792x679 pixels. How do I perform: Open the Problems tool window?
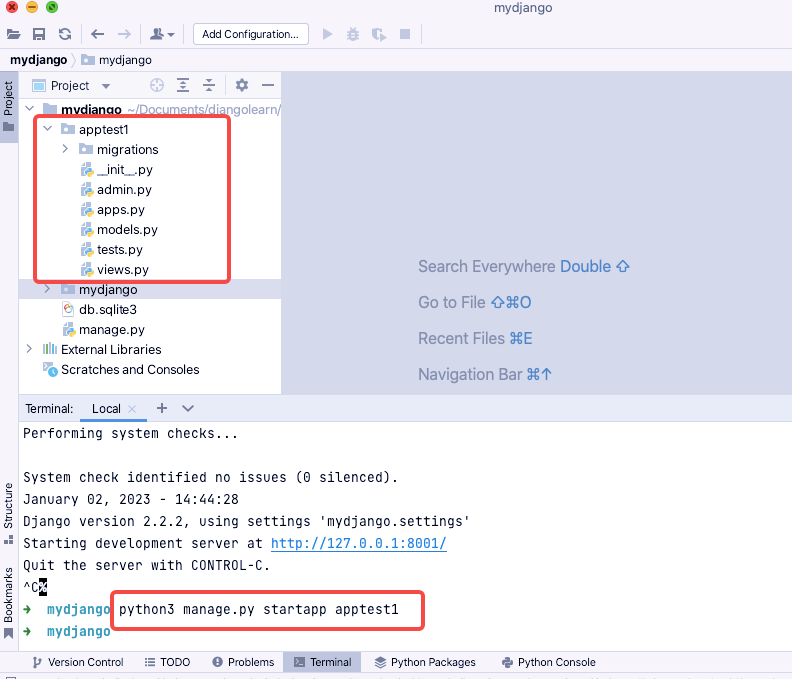click(x=243, y=662)
